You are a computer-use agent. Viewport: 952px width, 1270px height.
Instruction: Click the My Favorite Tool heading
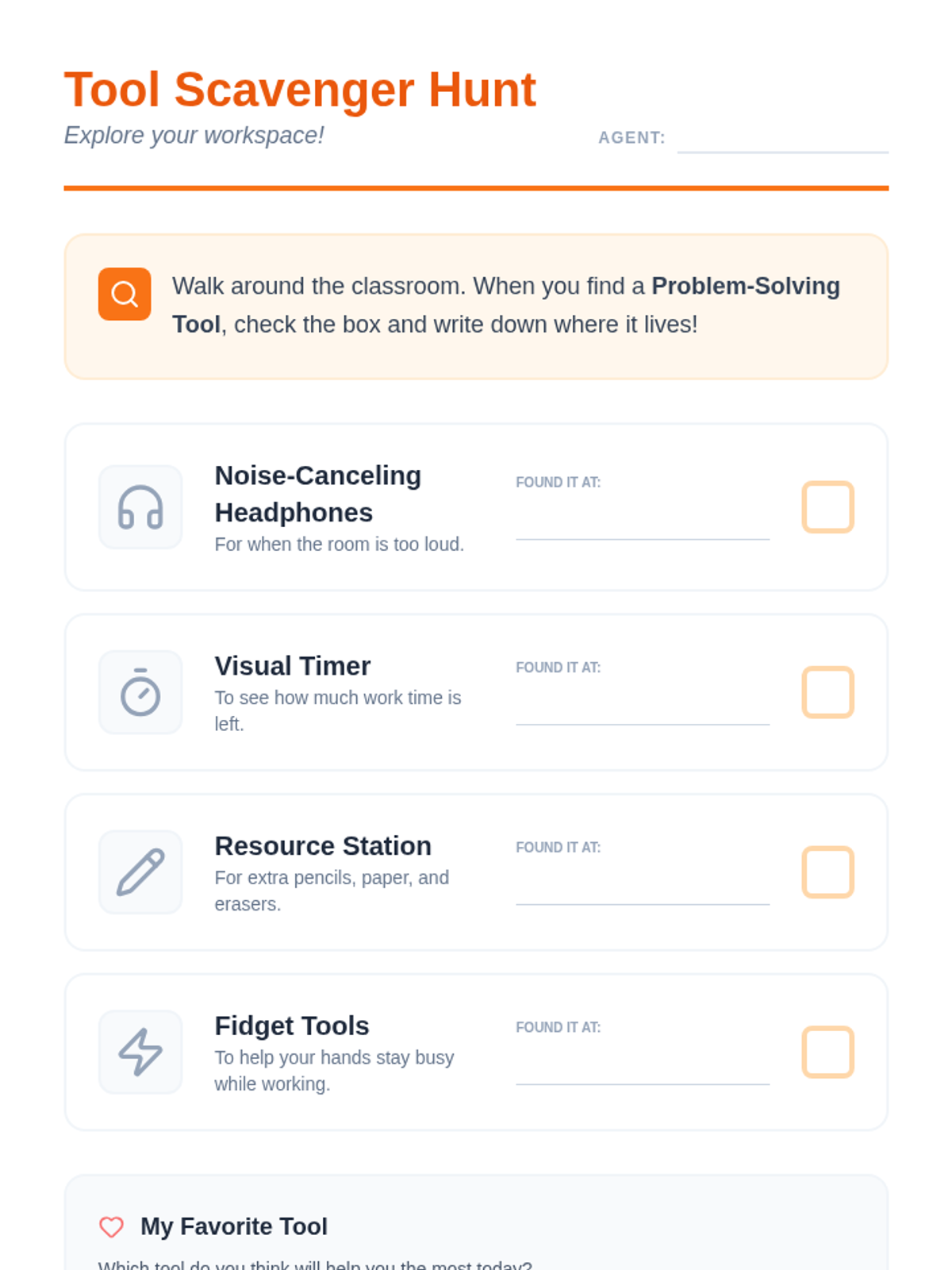(x=233, y=1226)
